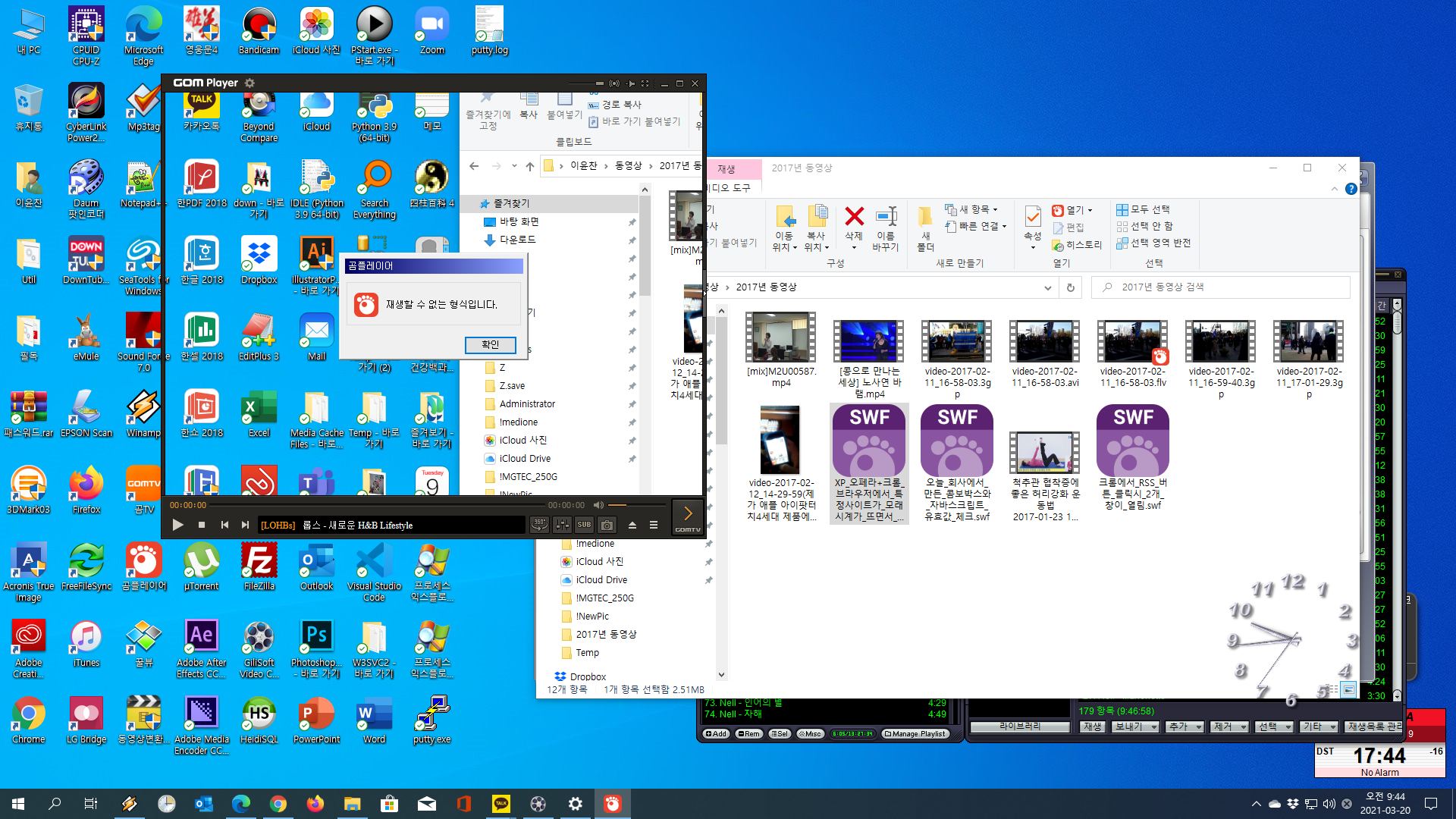Screen dimensions: 1456x819
Task: Click Manage Playlist in Winamp
Action: (915, 733)
